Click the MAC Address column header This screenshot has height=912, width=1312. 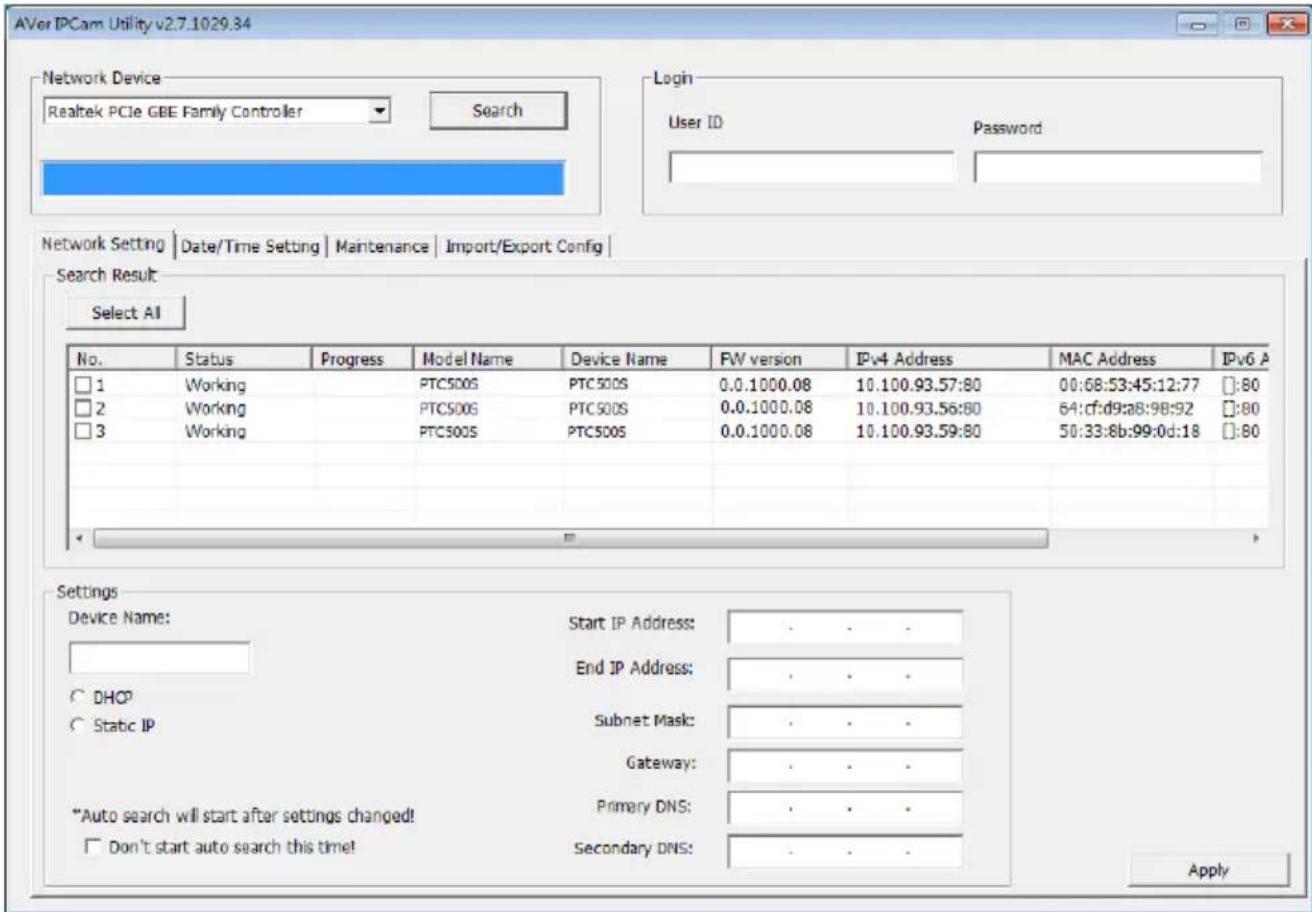(x=1133, y=358)
